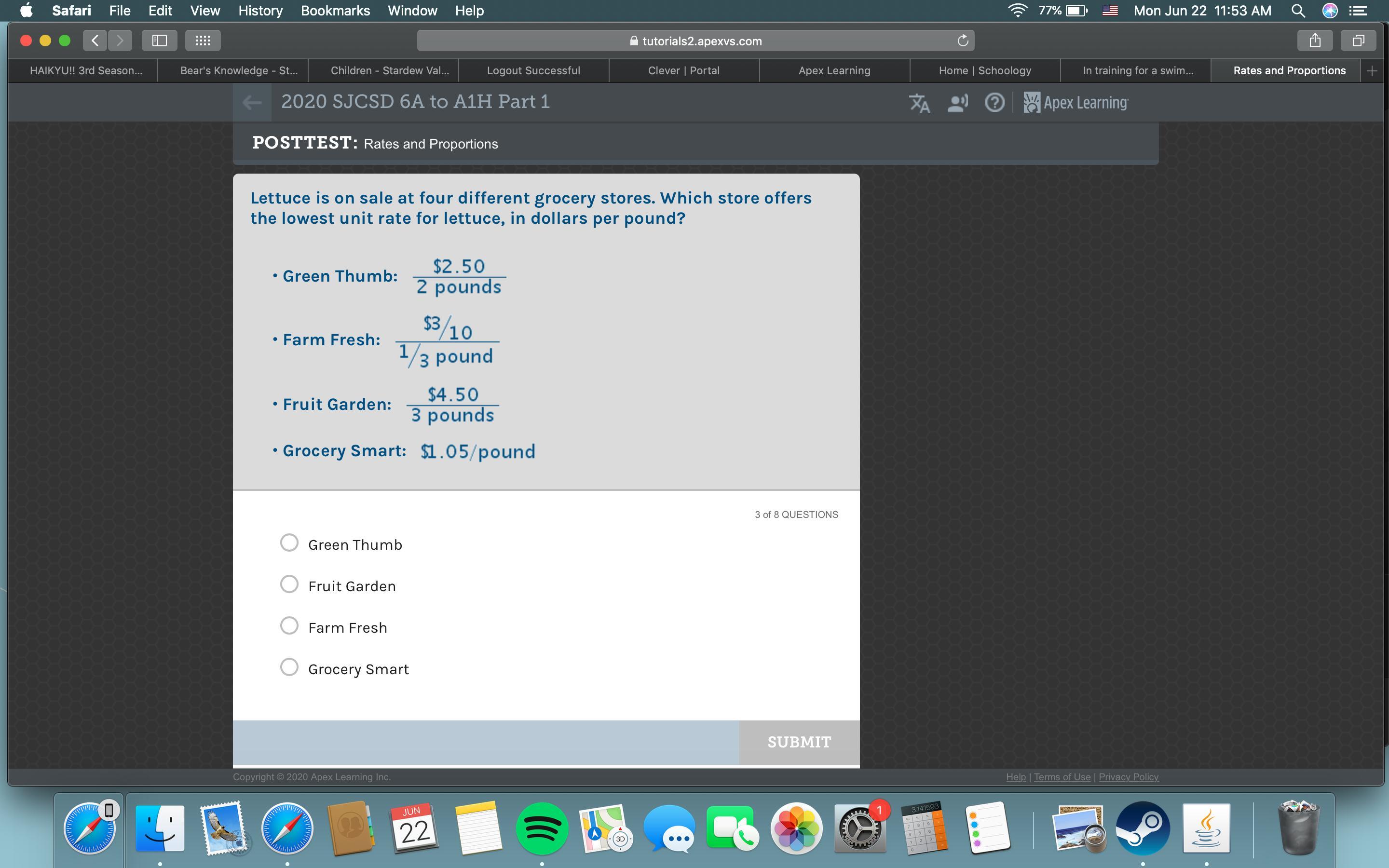Choose the Grocery Smart option
The height and width of the screenshot is (868, 1389).
coord(289,667)
